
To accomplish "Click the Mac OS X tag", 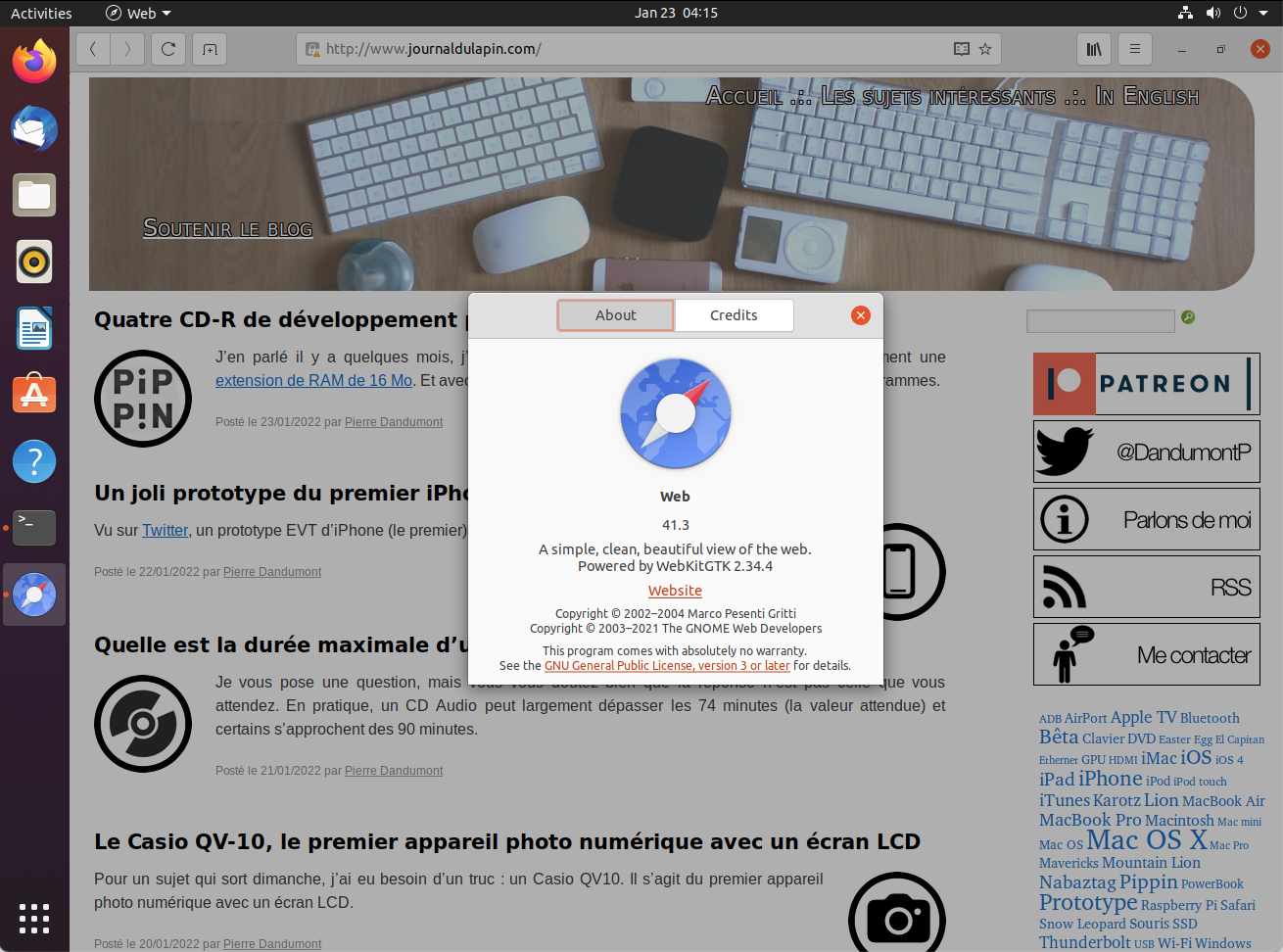I will pos(1147,840).
